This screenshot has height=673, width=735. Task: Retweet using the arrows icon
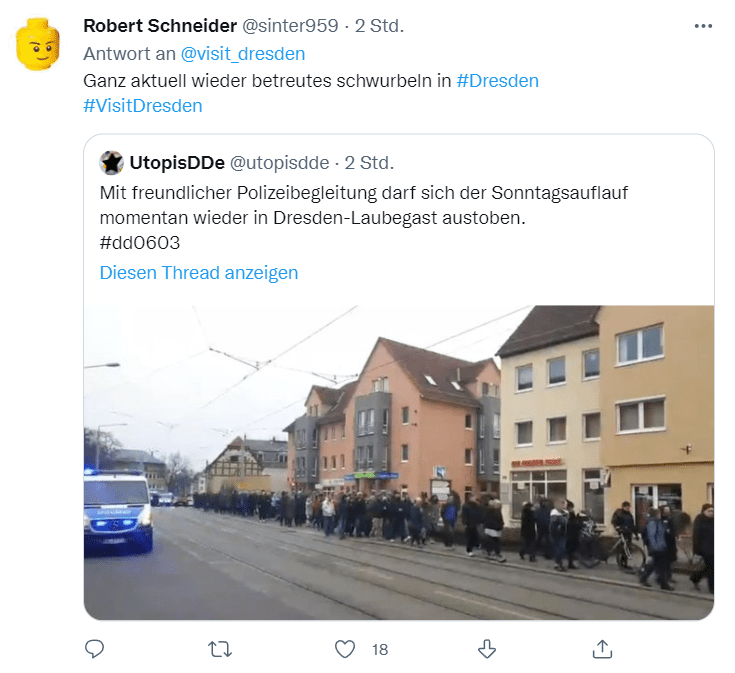click(219, 650)
